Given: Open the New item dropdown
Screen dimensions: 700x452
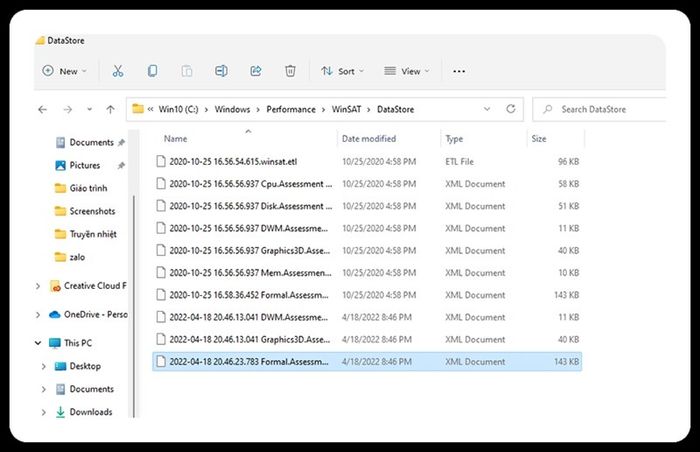Looking at the screenshot, I should 65,71.
